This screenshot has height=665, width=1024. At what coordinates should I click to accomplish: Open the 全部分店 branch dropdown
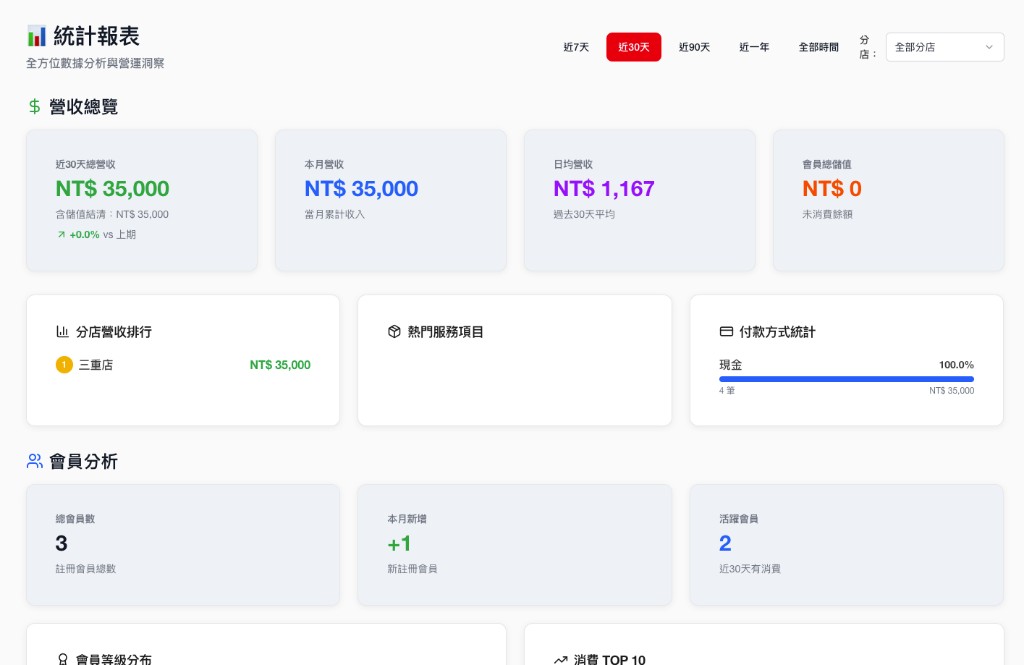943,46
